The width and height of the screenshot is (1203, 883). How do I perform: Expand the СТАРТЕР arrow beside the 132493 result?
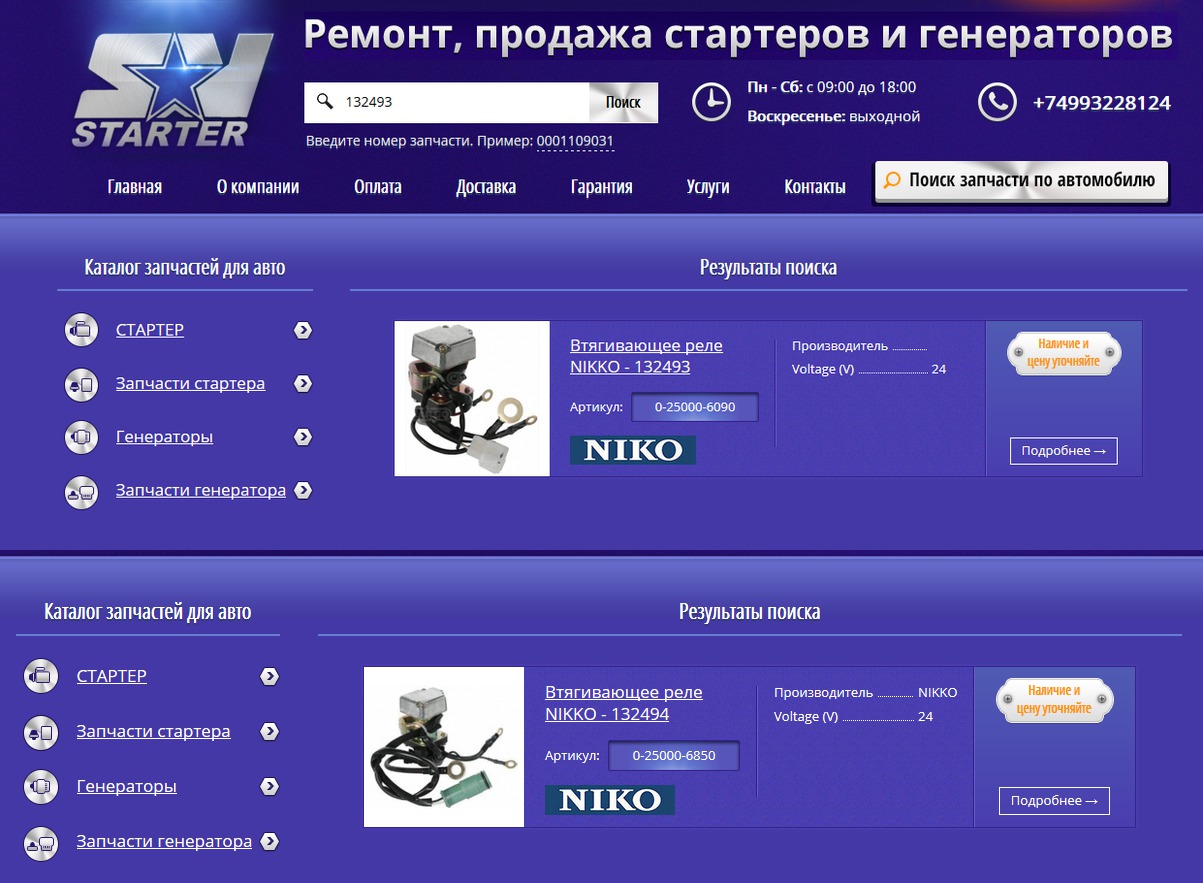point(303,330)
